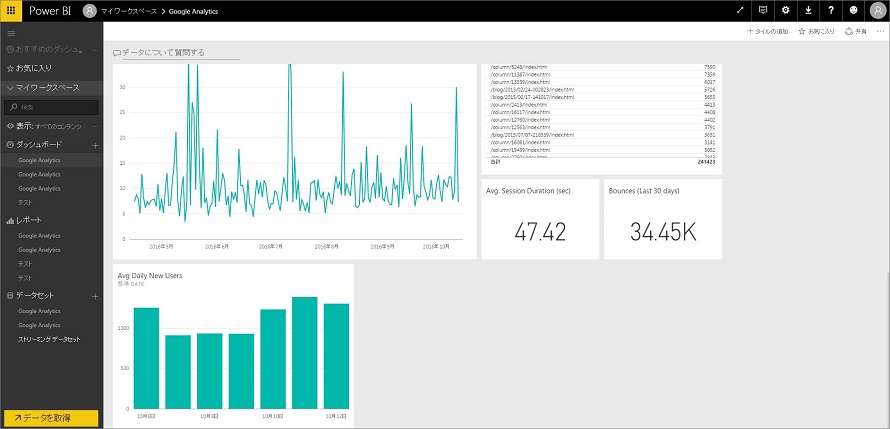Open the settings gear menu
890x429 pixels.
coord(786,11)
